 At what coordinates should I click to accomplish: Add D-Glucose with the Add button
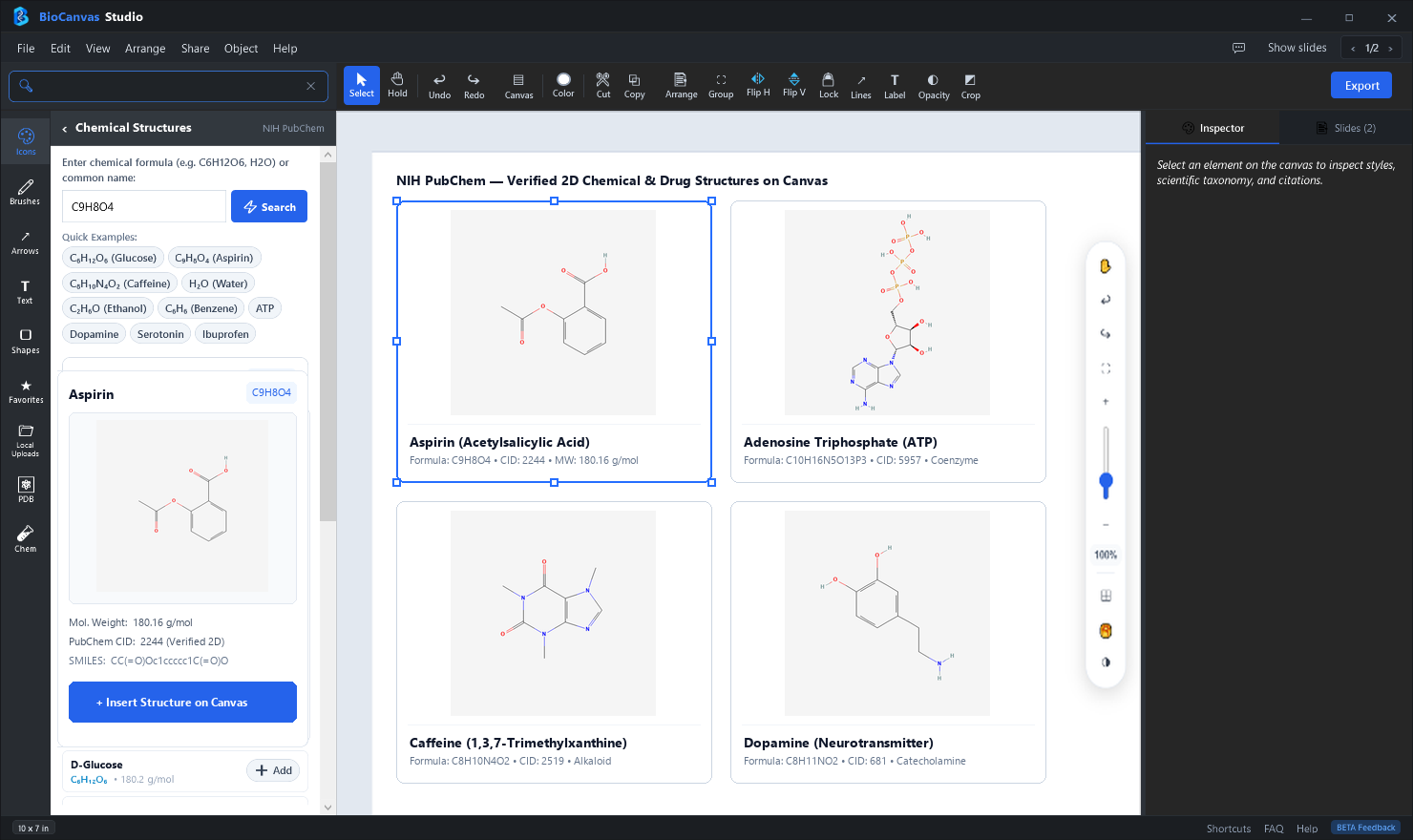274,770
